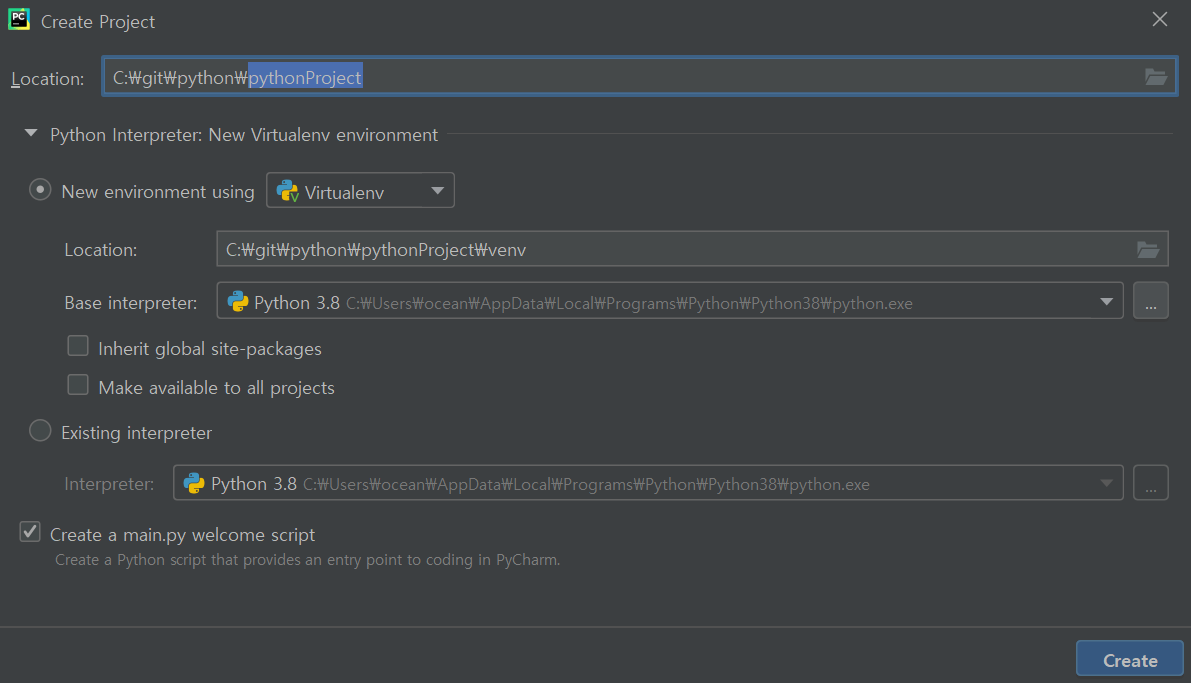Open folder browser for venv Location field
Viewport: 1191px width, 683px height.
click(x=1147, y=249)
